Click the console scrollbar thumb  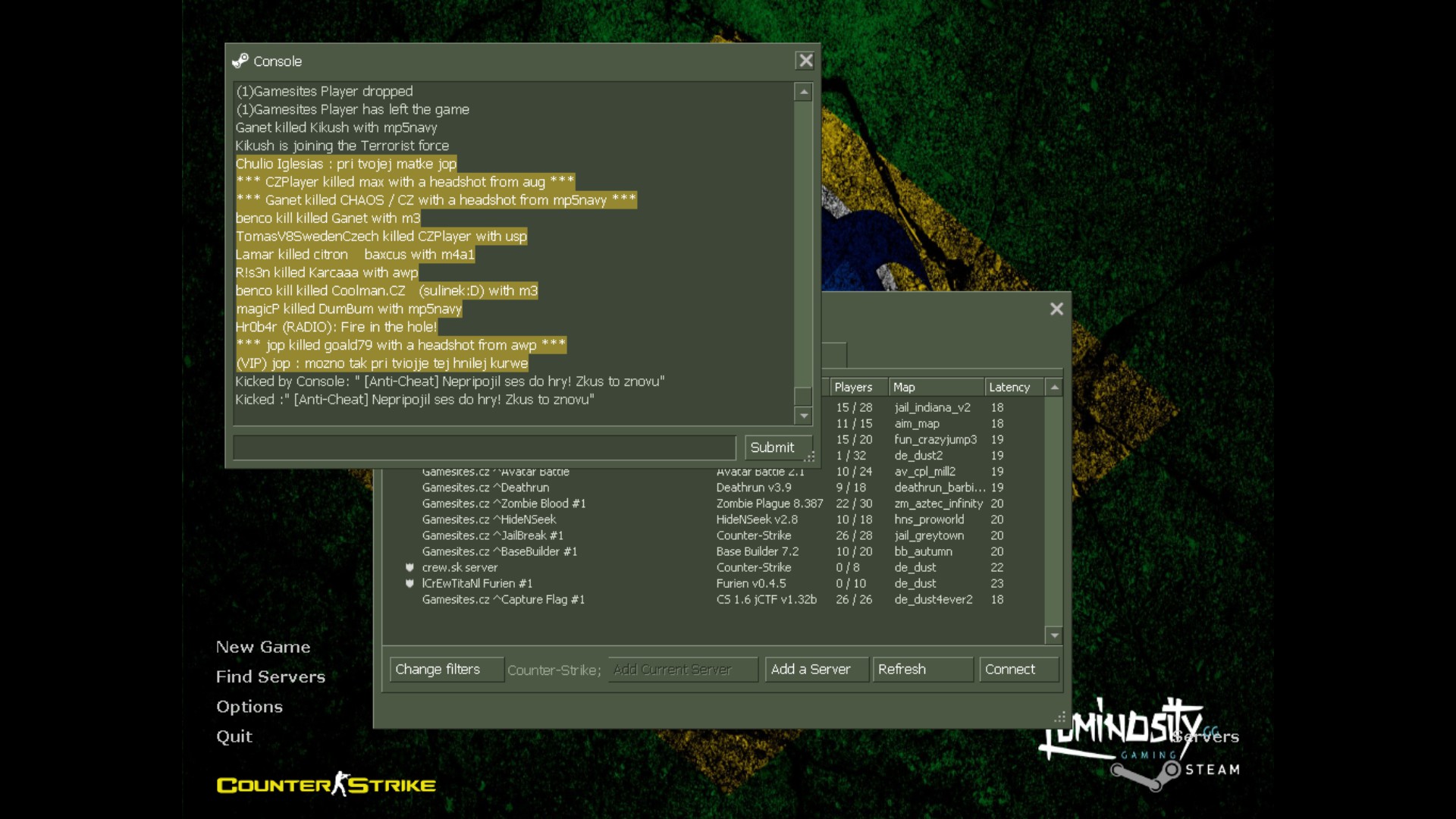[803, 396]
